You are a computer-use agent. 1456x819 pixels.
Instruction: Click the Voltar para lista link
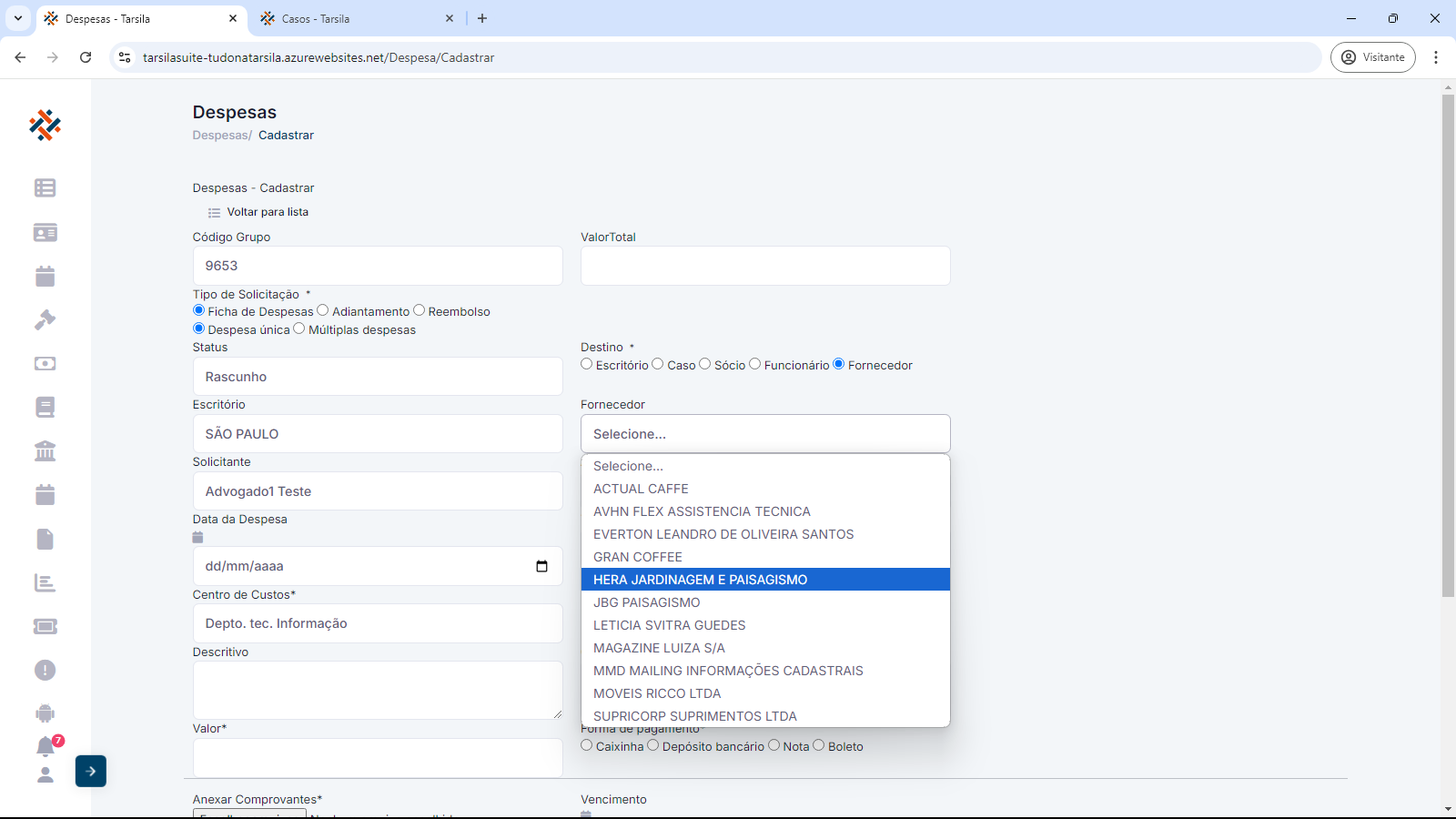click(267, 212)
